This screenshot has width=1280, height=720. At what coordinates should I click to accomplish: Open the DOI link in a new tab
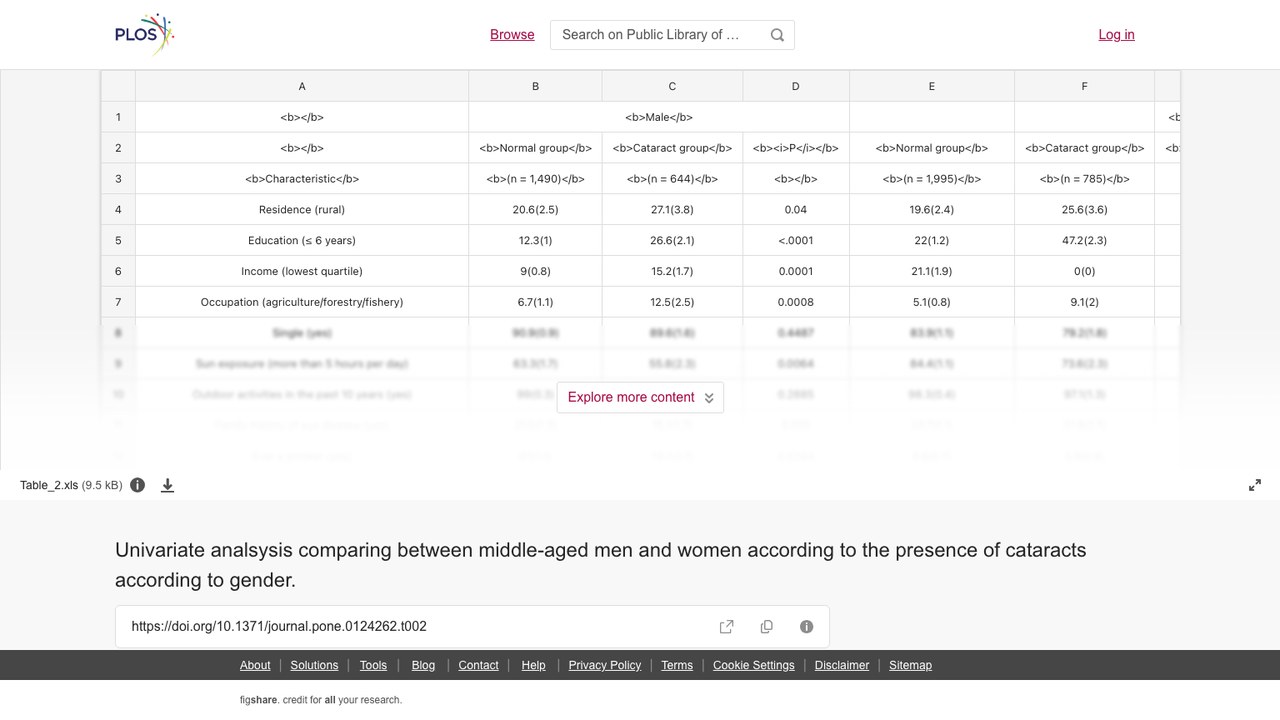coord(727,627)
